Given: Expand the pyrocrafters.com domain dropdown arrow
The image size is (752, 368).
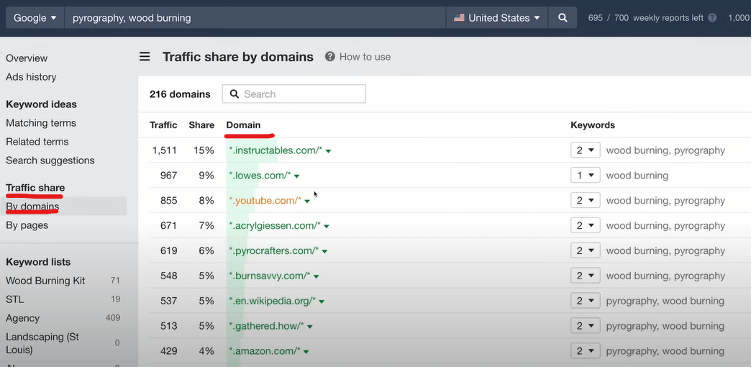Looking at the screenshot, I should coord(325,251).
